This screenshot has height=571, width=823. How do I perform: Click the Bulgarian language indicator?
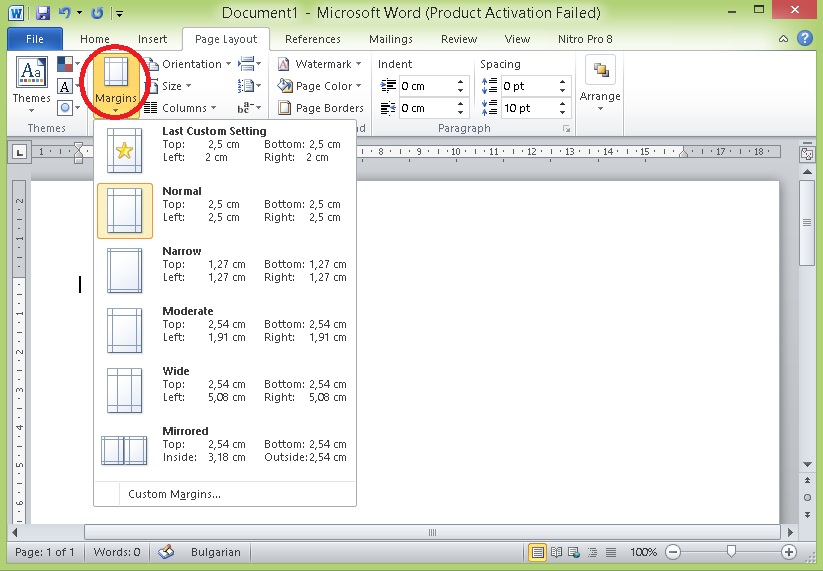pos(216,552)
